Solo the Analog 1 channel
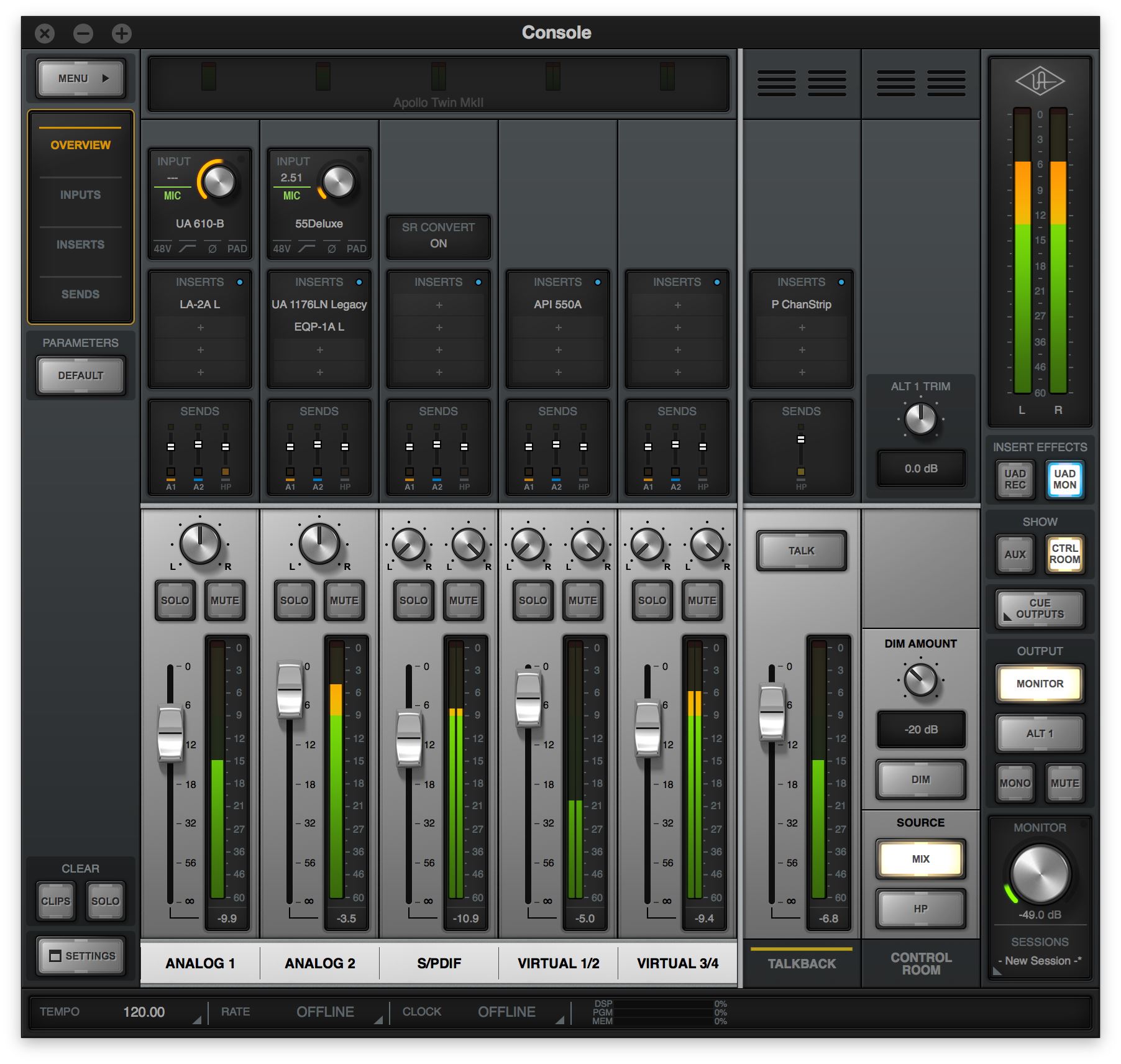This screenshot has width=1121, height=1064. [x=175, y=600]
